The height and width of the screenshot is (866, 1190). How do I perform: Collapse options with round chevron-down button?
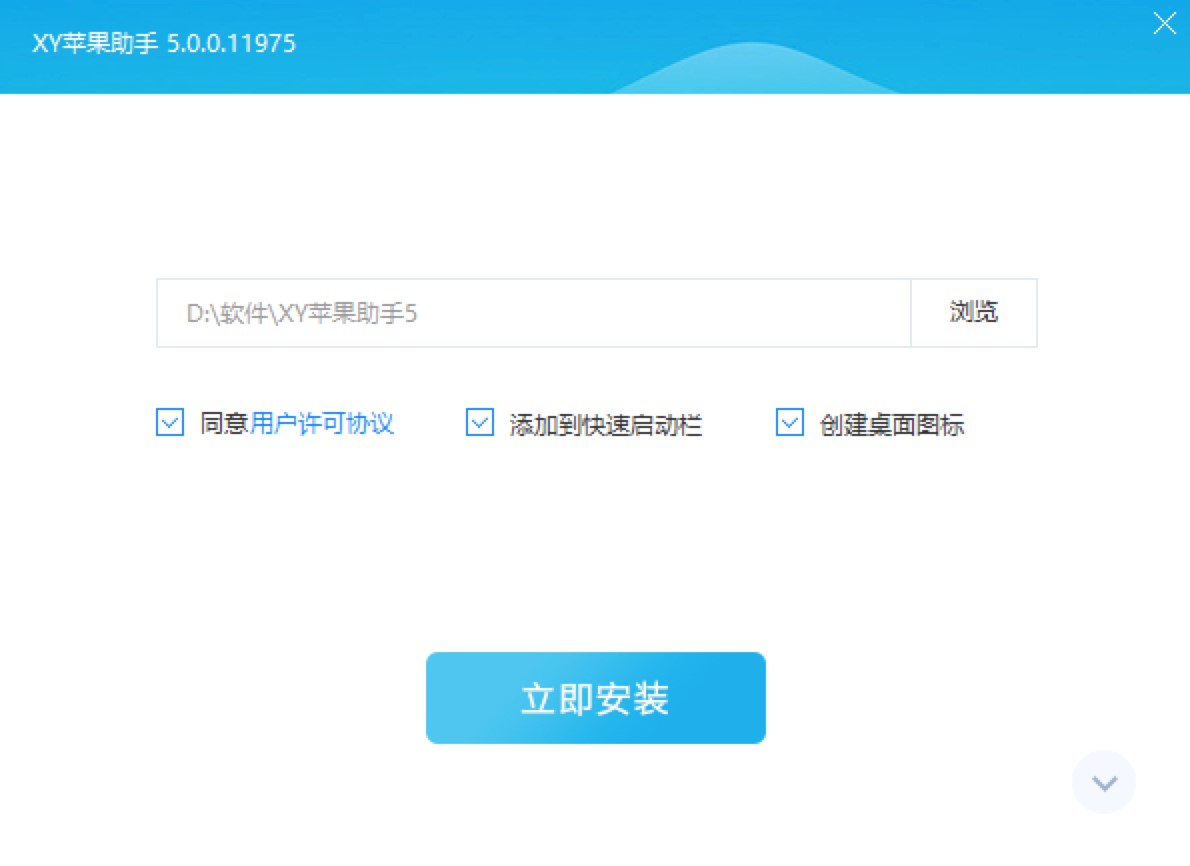pyautogui.click(x=1103, y=782)
